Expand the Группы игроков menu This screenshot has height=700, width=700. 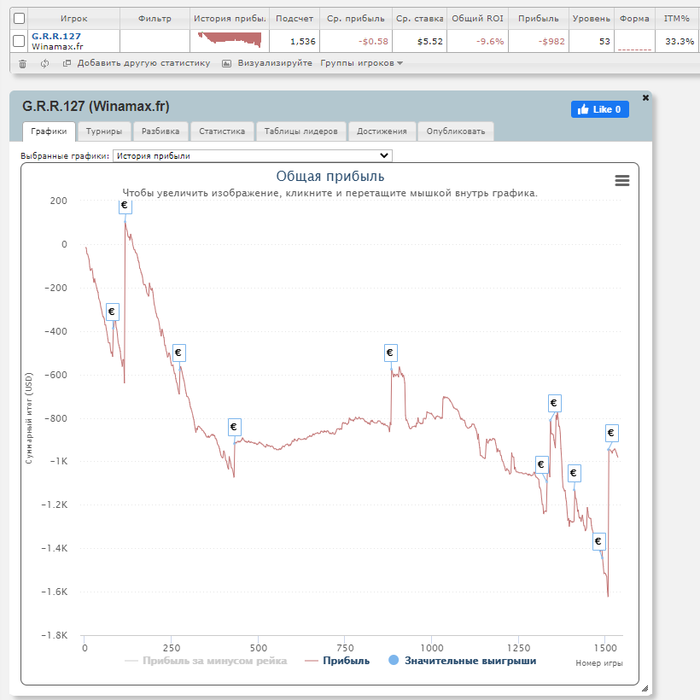coord(361,63)
